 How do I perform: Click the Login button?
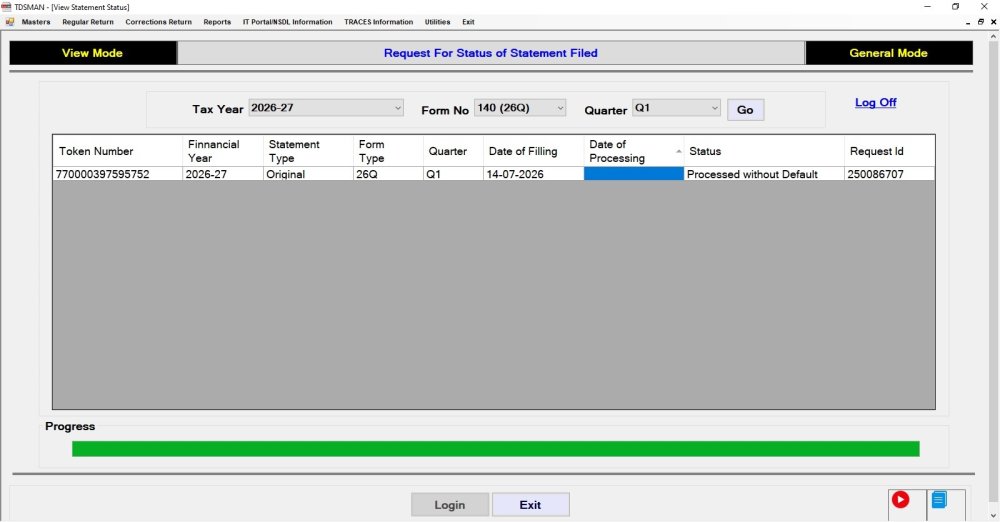[x=450, y=505]
